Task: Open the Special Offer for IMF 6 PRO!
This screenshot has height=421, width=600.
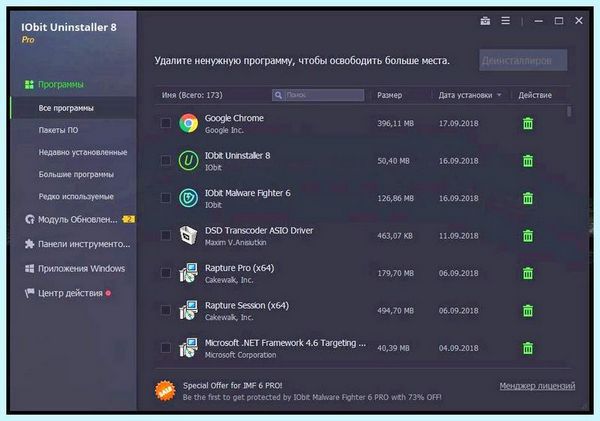Action: 233,385
